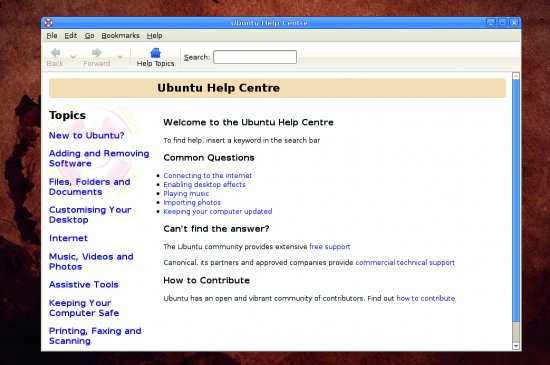Open the Edit menu
This screenshot has height=365, width=550.
pos(71,36)
